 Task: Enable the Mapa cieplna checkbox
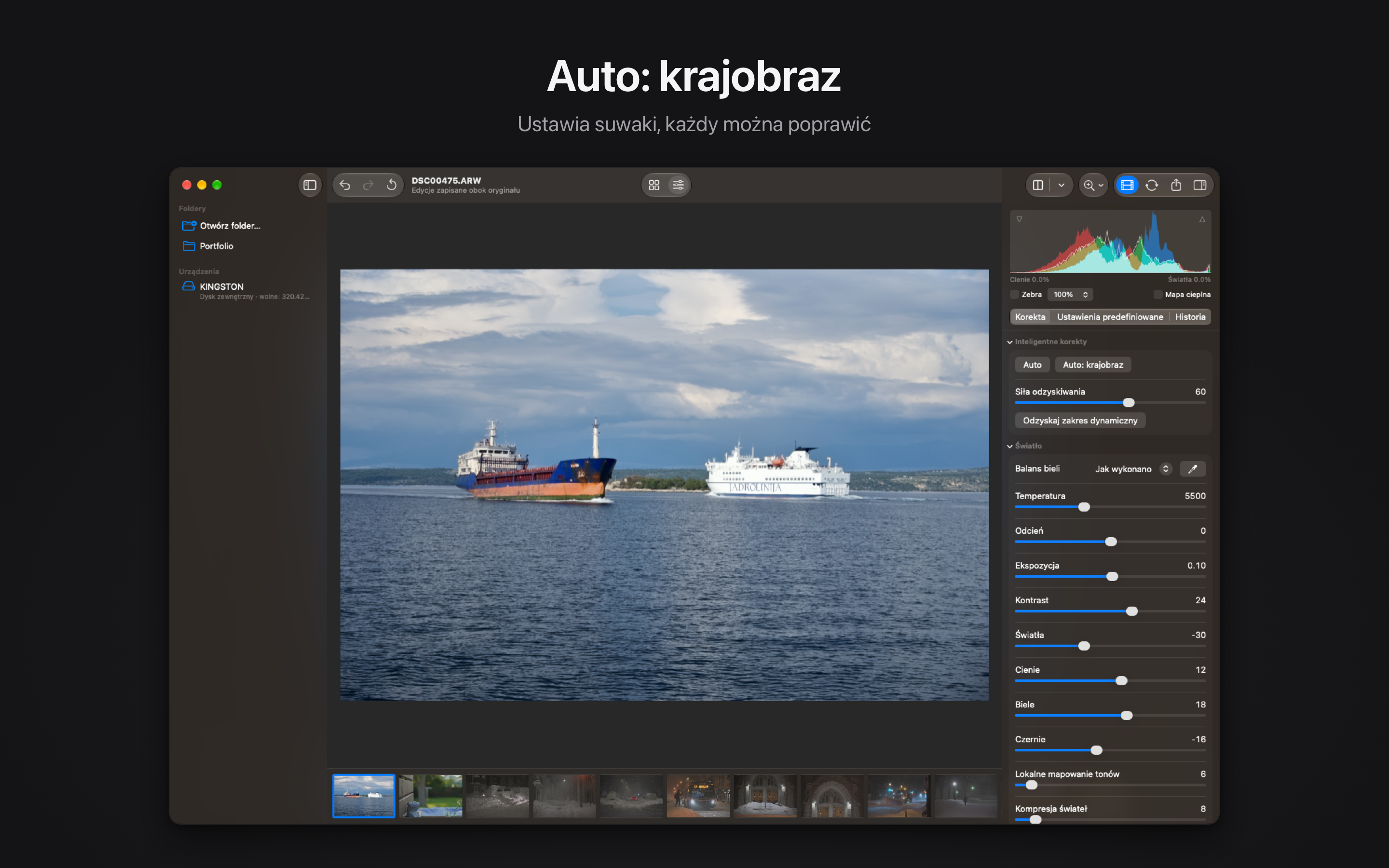[x=1157, y=295]
